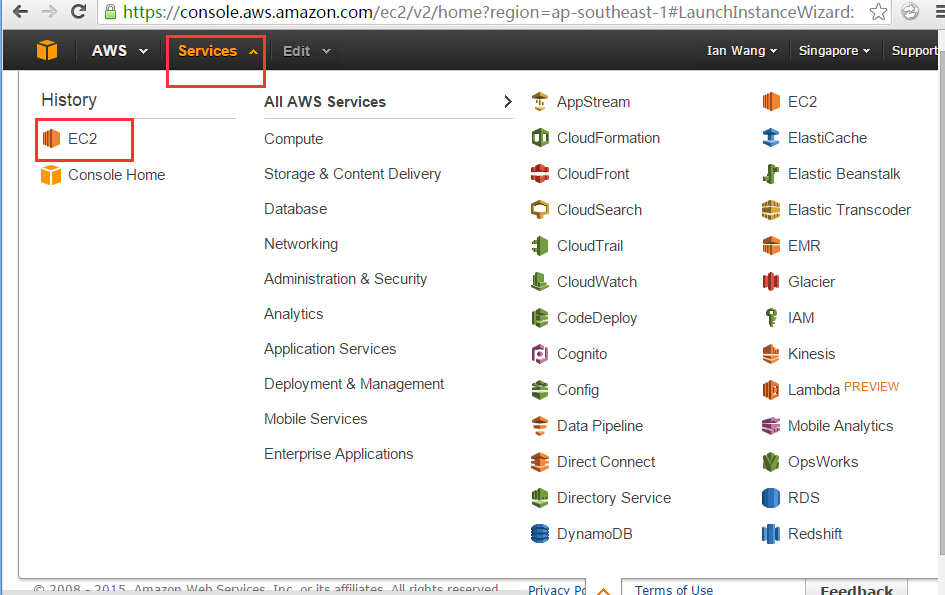Select the Storage & Content Delivery category
This screenshot has width=945, height=595.
(353, 174)
